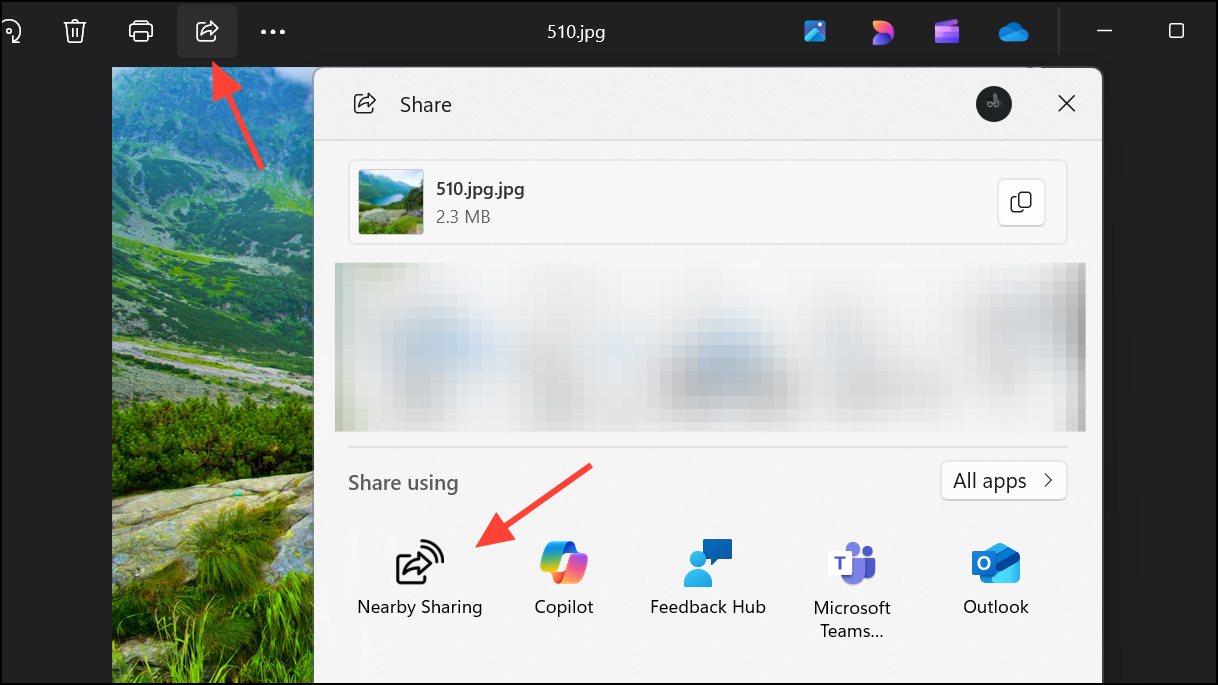Share via Feedback Hub
The width and height of the screenshot is (1218, 685).
click(708, 577)
